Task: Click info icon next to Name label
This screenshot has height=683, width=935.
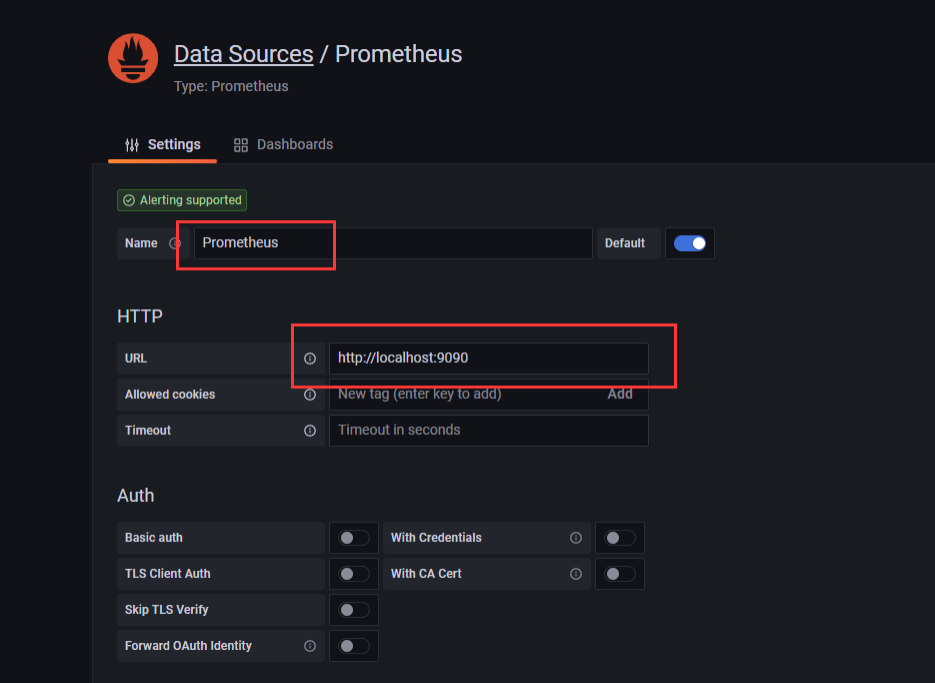Action: coord(176,243)
